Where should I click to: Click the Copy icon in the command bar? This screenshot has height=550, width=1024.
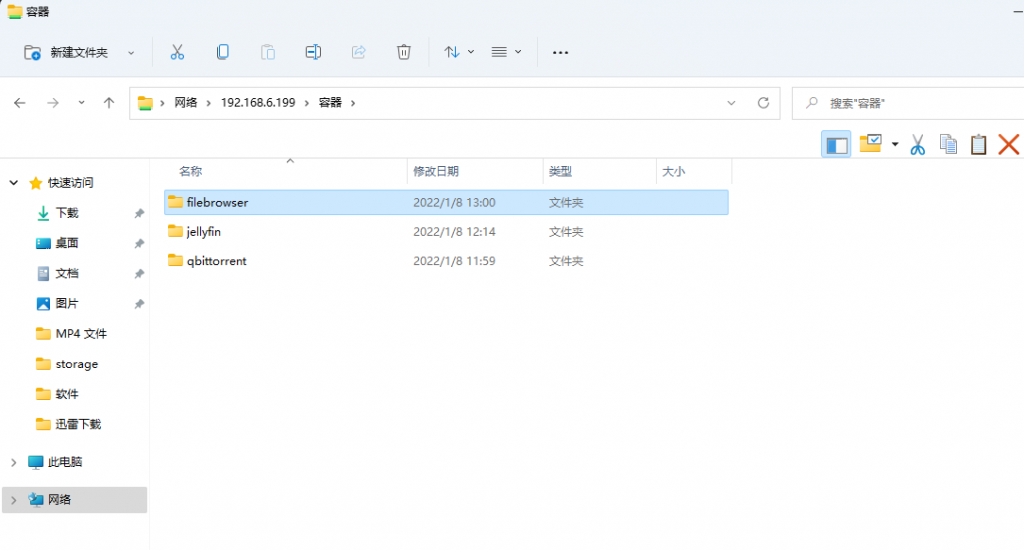coord(223,52)
